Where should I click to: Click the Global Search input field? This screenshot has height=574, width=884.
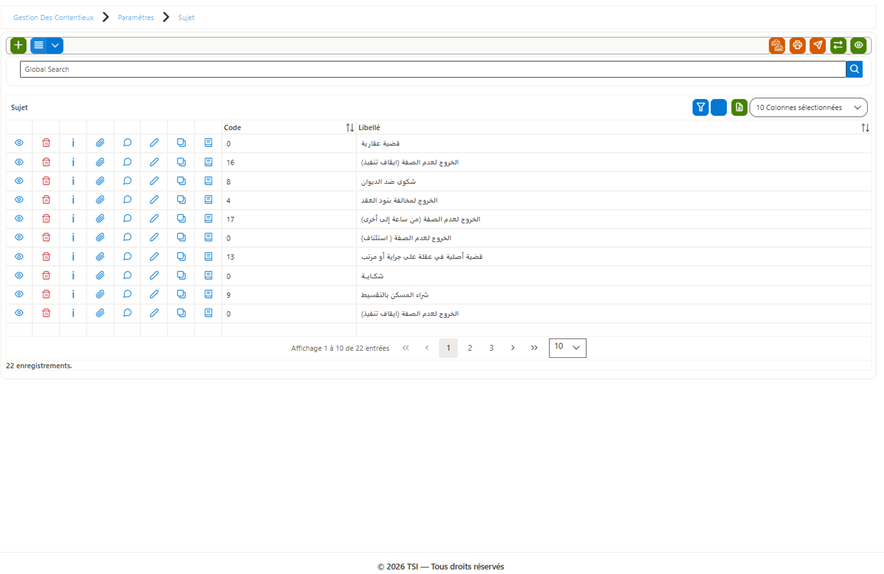coord(433,69)
